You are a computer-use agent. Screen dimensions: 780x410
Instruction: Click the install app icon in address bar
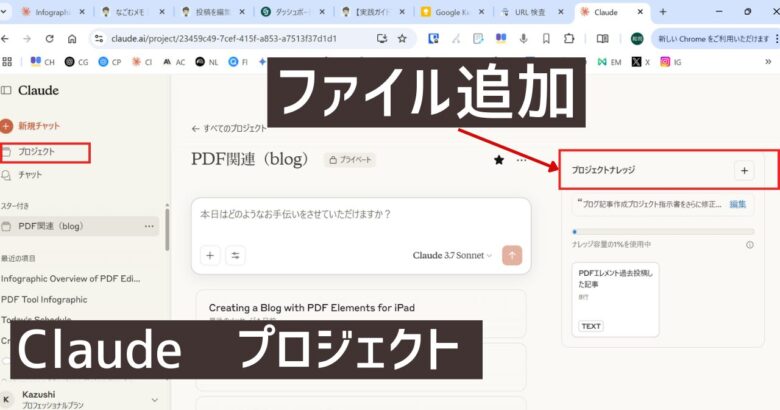point(382,38)
